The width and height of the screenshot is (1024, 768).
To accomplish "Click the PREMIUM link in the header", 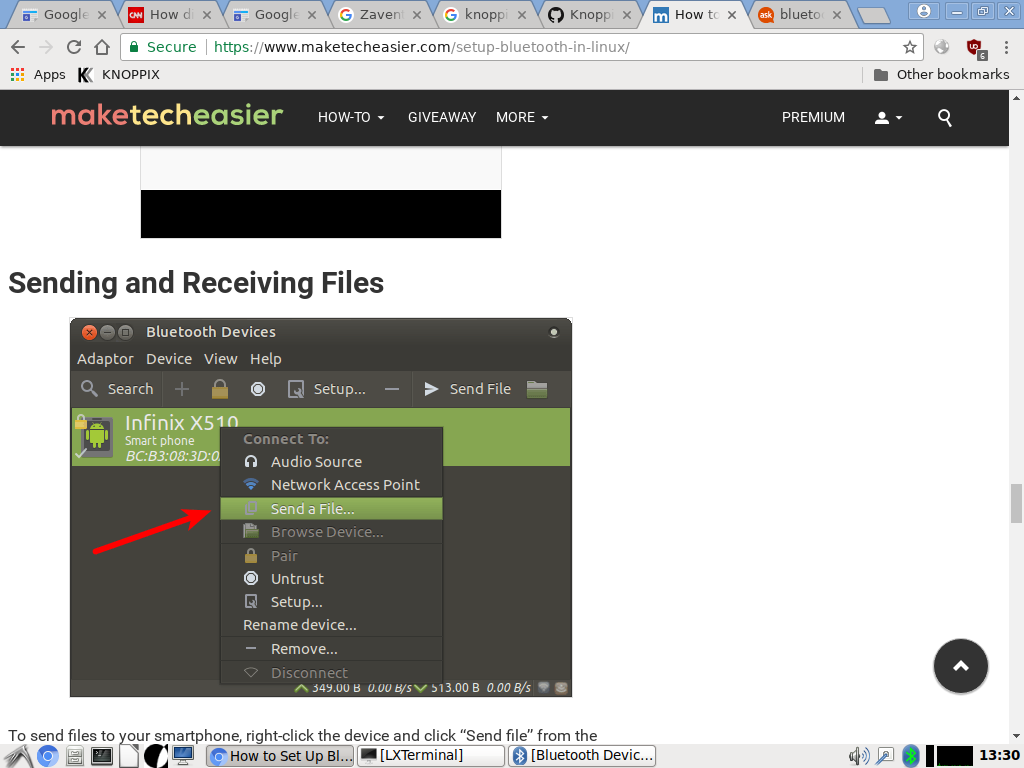I will point(813,117).
